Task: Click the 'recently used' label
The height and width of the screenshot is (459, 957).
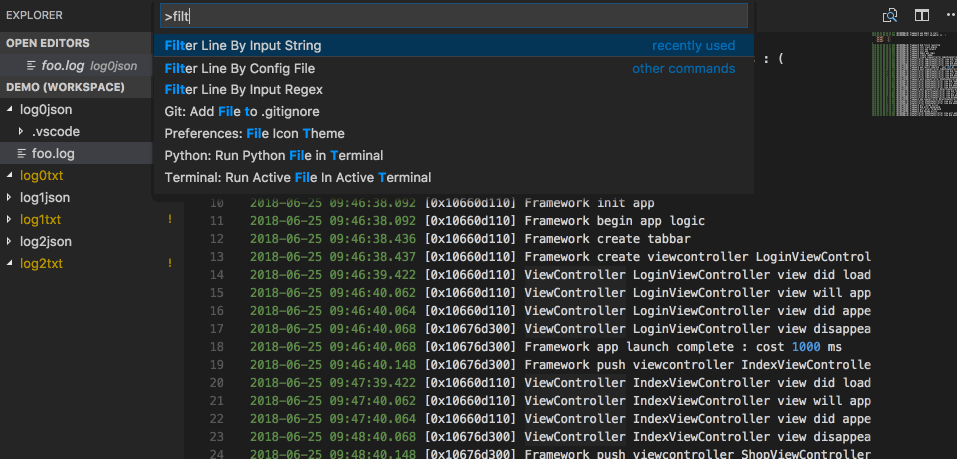Action: (693, 46)
